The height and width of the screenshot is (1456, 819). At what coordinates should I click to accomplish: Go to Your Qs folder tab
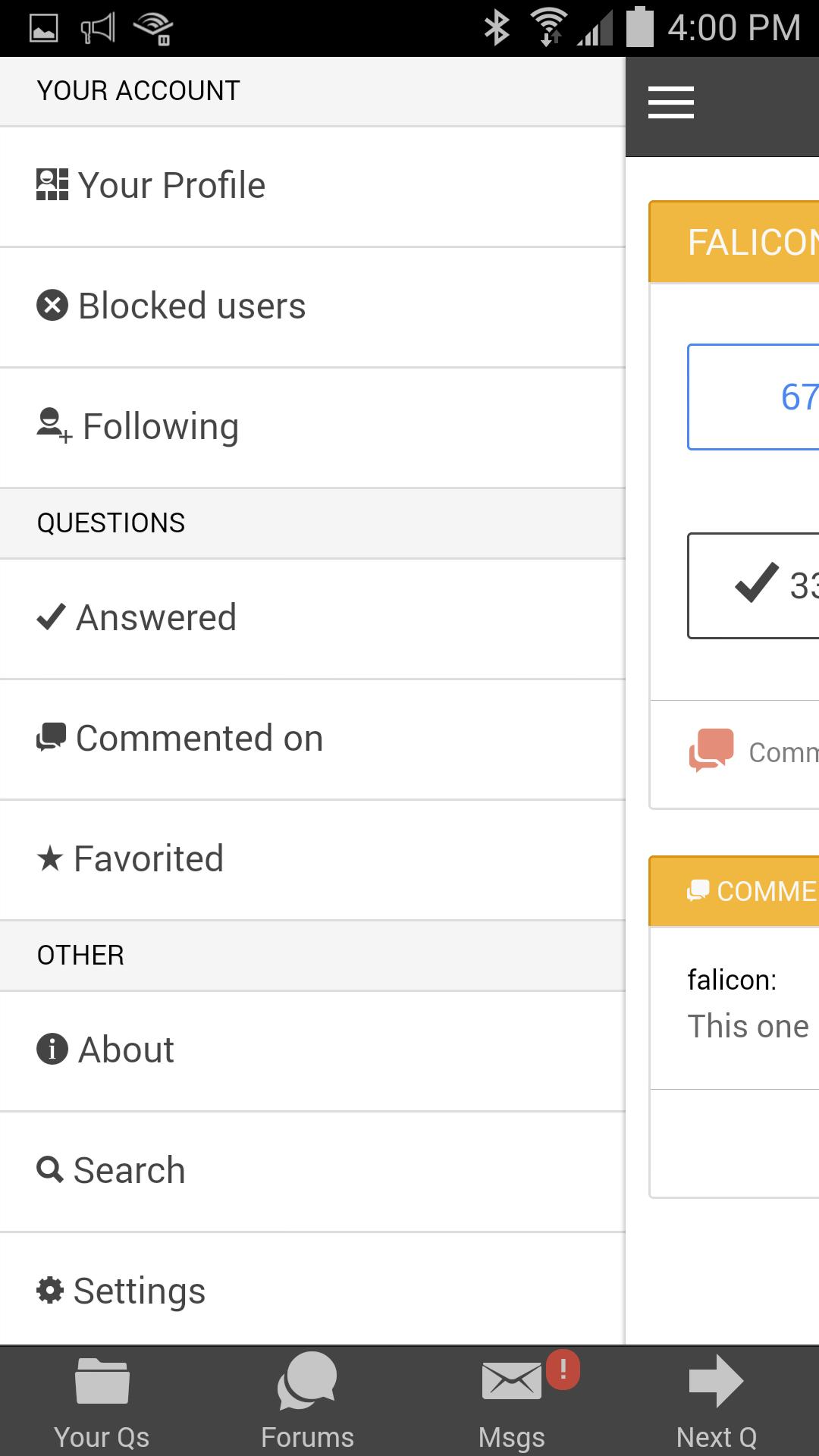click(x=102, y=1402)
